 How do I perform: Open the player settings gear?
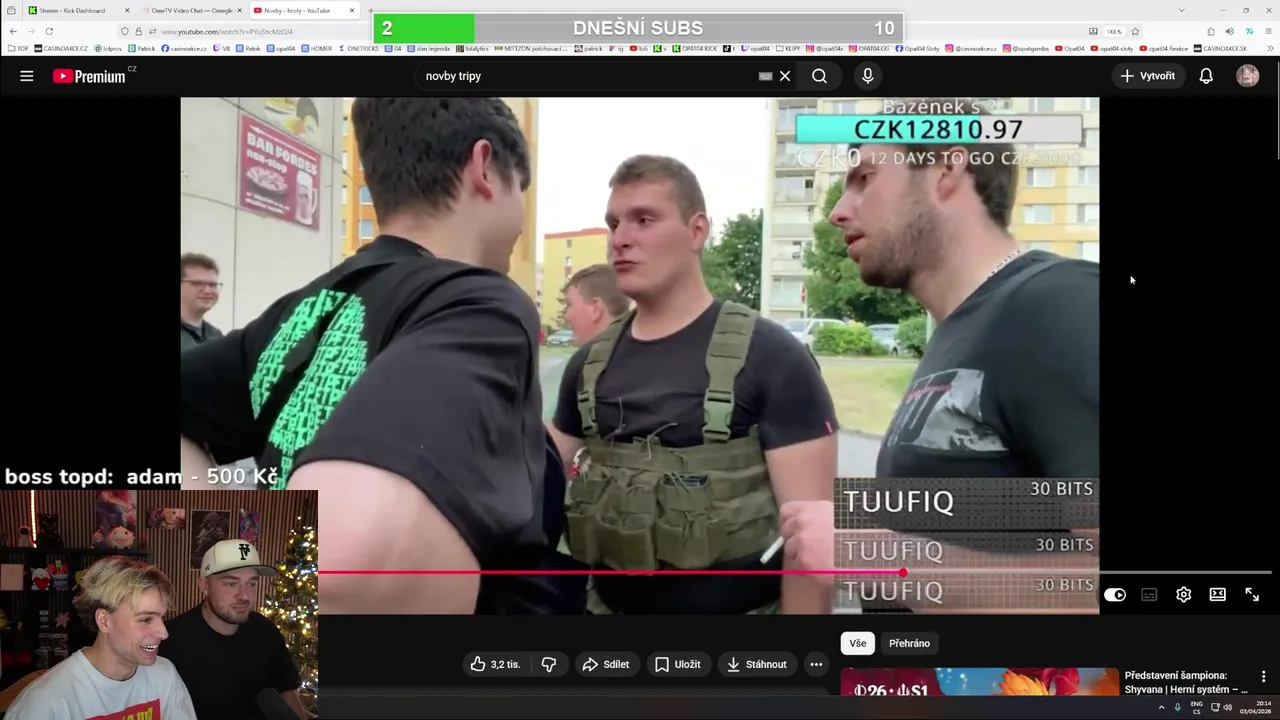(x=1183, y=594)
